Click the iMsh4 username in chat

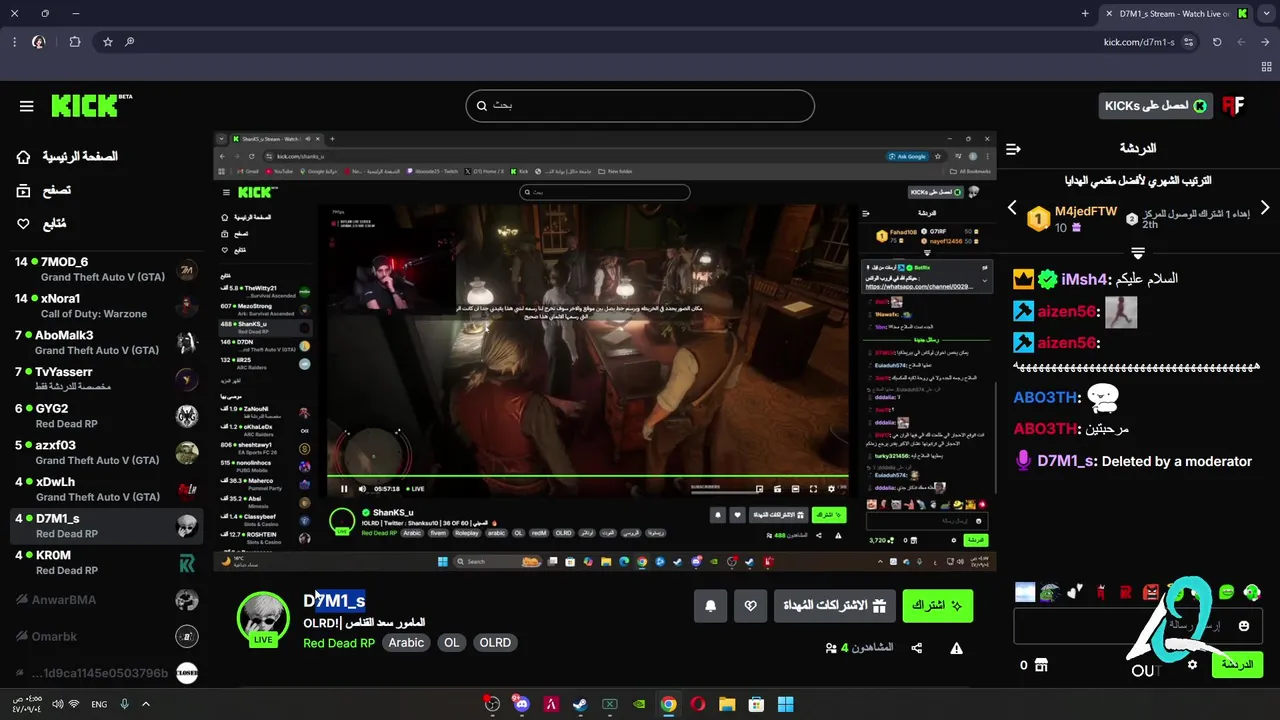[x=1085, y=279]
